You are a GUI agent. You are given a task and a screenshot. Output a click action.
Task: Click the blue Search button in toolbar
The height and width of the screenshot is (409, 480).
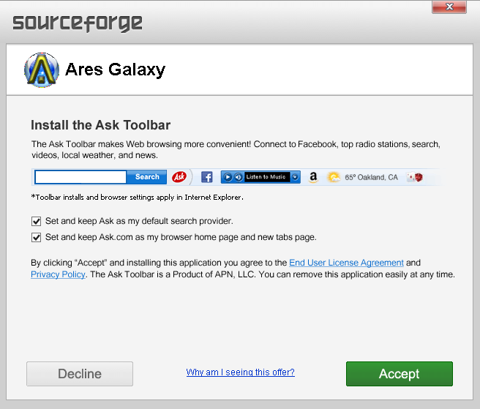(x=147, y=177)
